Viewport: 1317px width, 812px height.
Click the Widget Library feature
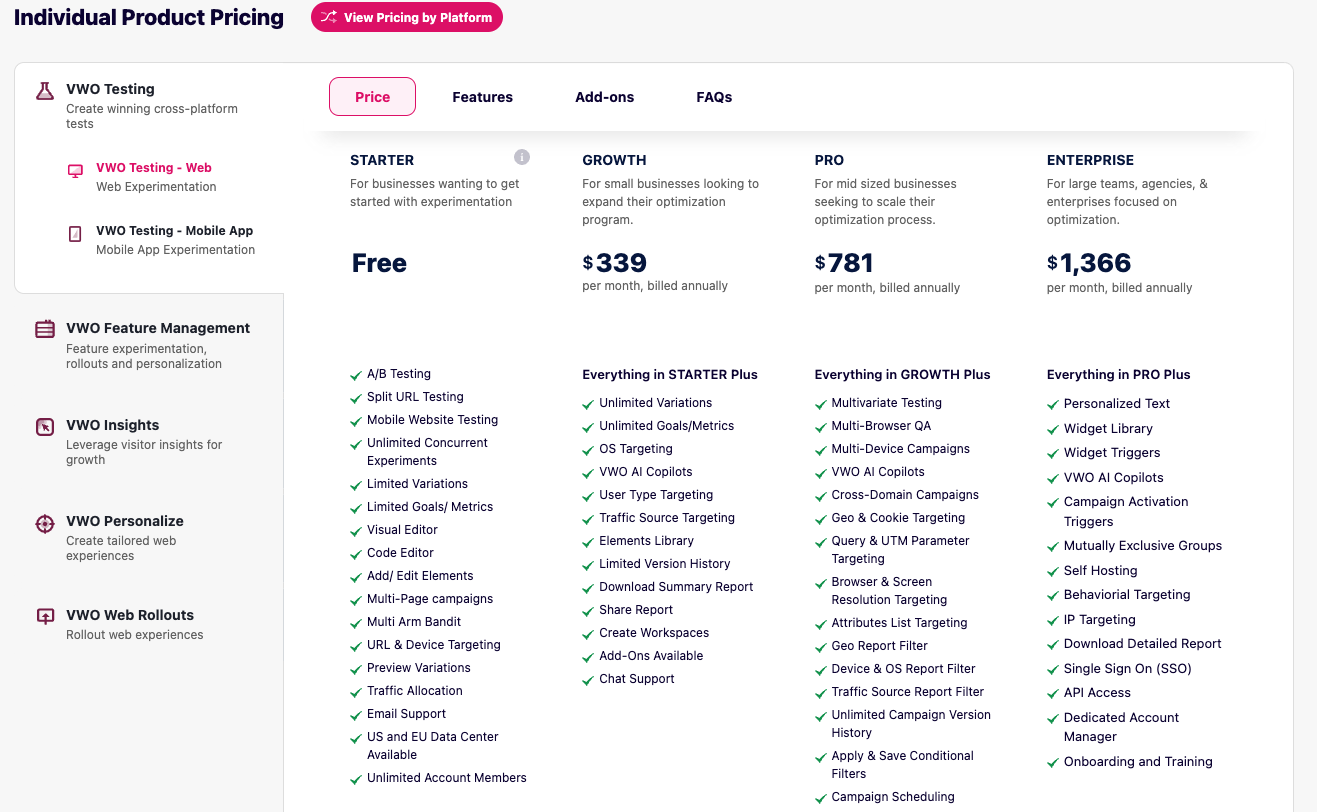(1108, 429)
